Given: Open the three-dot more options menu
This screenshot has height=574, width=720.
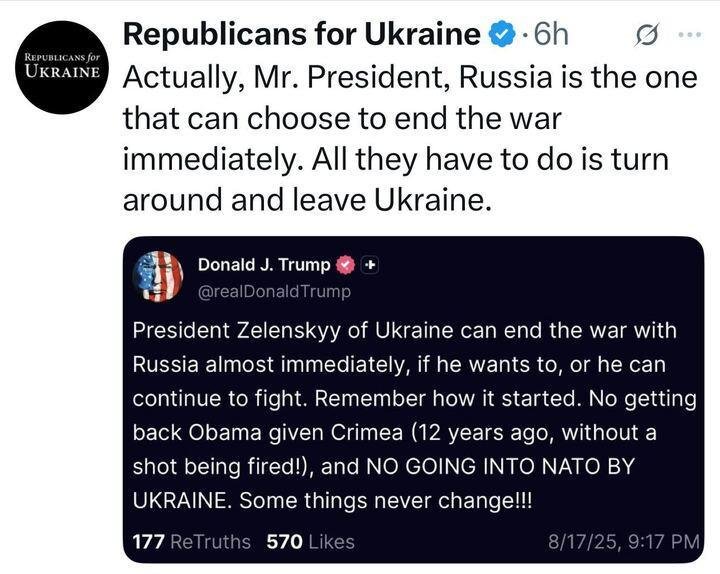Looking at the screenshot, I should 689,36.
